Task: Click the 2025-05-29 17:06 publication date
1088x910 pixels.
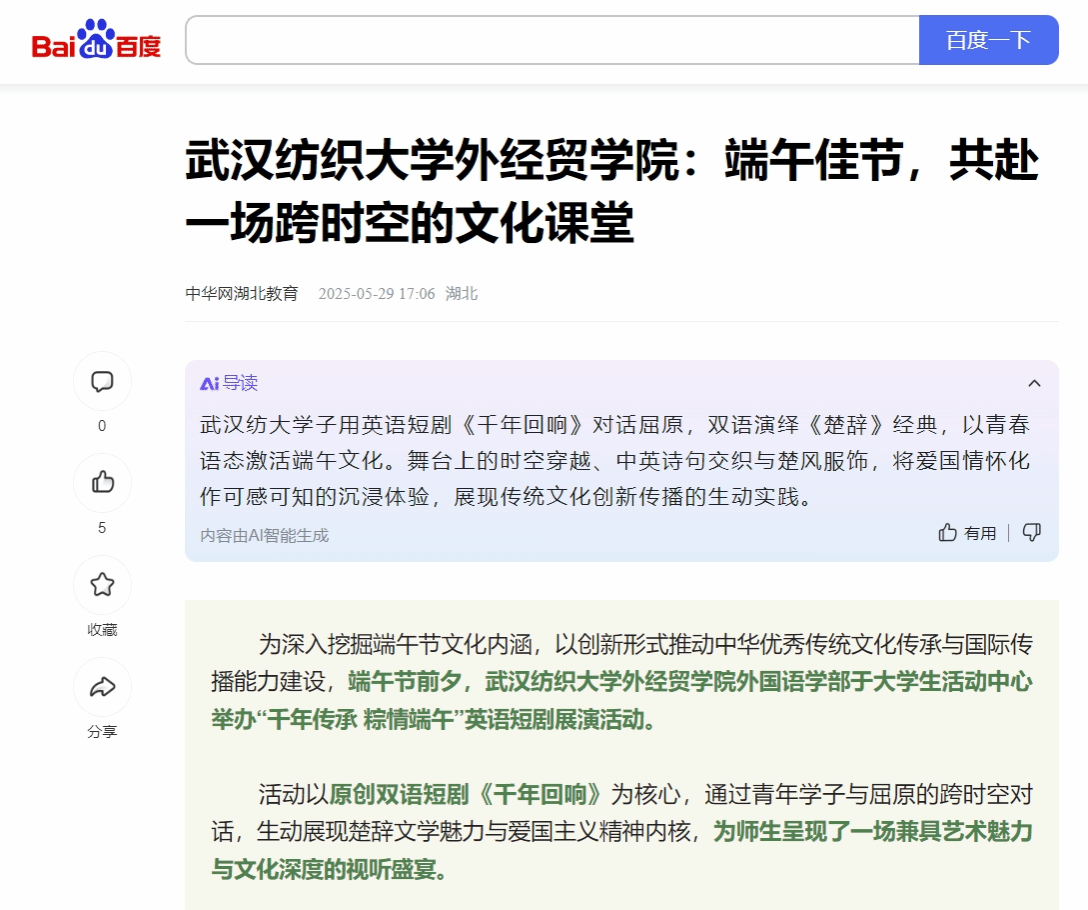Action: click(x=377, y=294)
